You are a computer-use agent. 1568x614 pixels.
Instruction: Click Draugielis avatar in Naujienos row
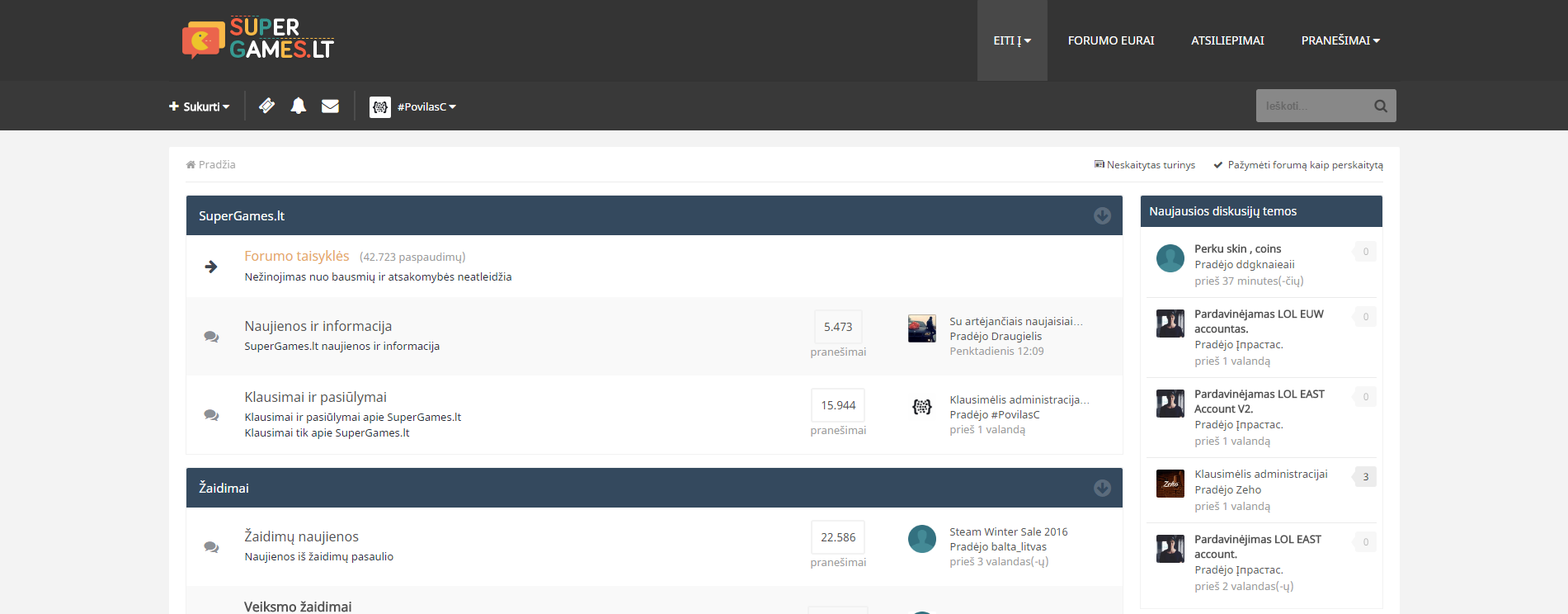pyautogui.click(x=922, y=328)
